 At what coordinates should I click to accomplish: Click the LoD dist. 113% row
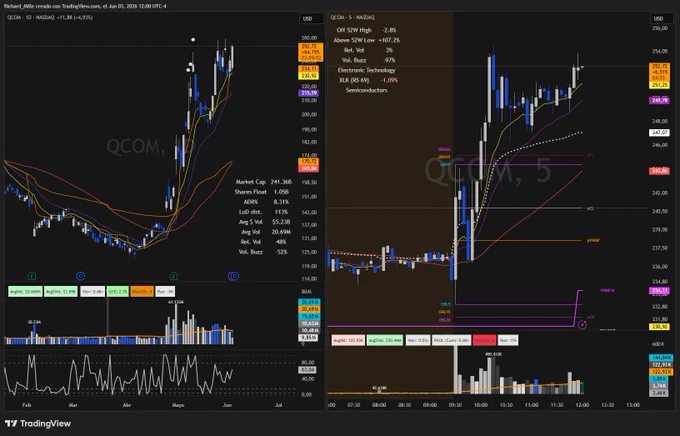click(264, 212)
